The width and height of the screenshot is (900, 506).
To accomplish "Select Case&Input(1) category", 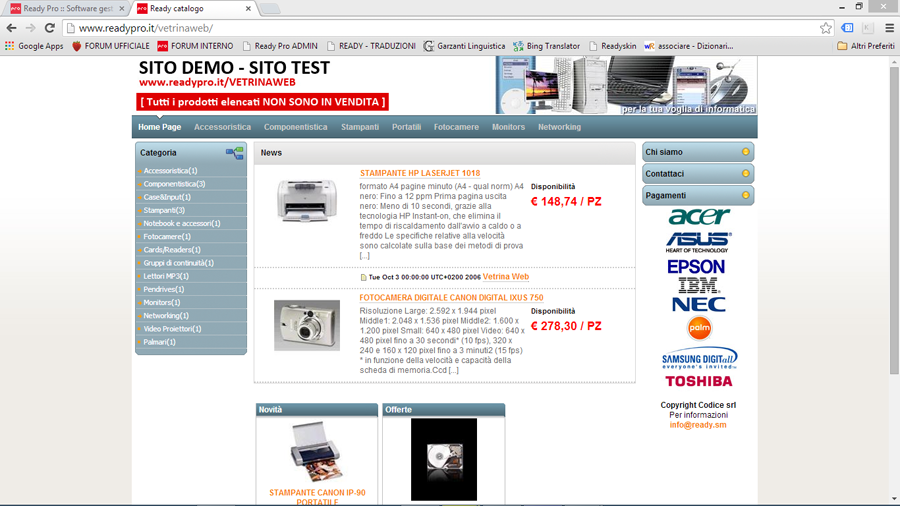I will point(167,197).
